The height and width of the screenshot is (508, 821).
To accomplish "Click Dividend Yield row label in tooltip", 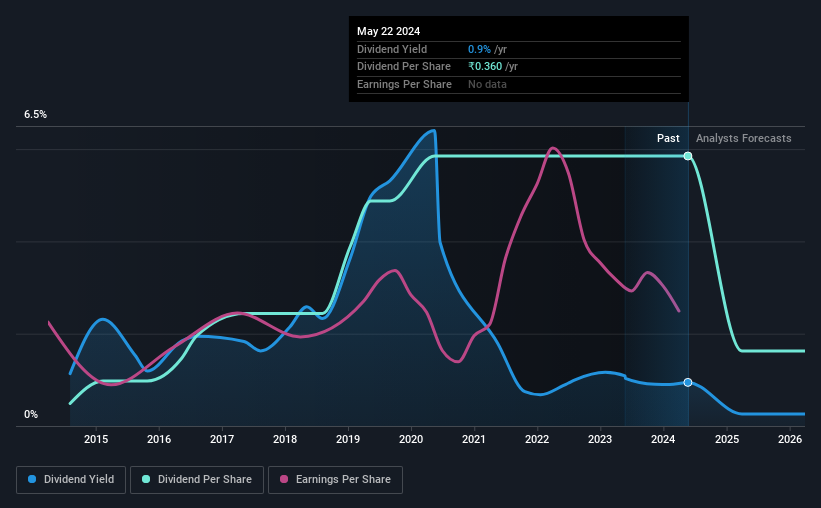I will pos(392,49).
